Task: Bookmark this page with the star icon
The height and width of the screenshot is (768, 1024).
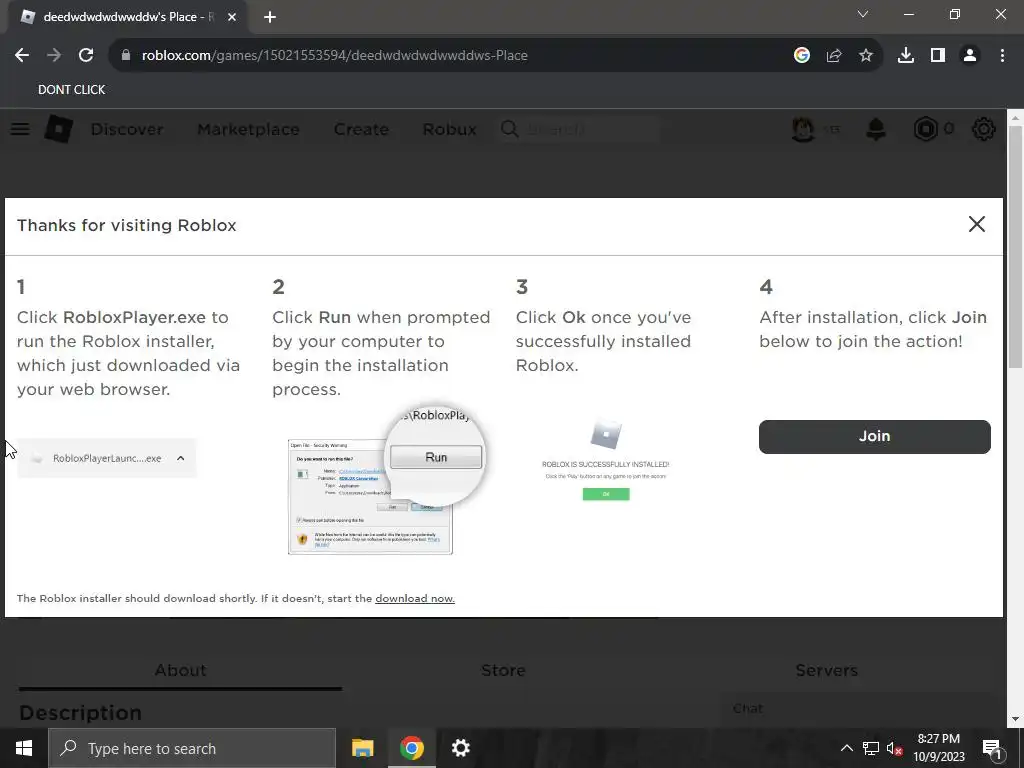Action: 866,56
